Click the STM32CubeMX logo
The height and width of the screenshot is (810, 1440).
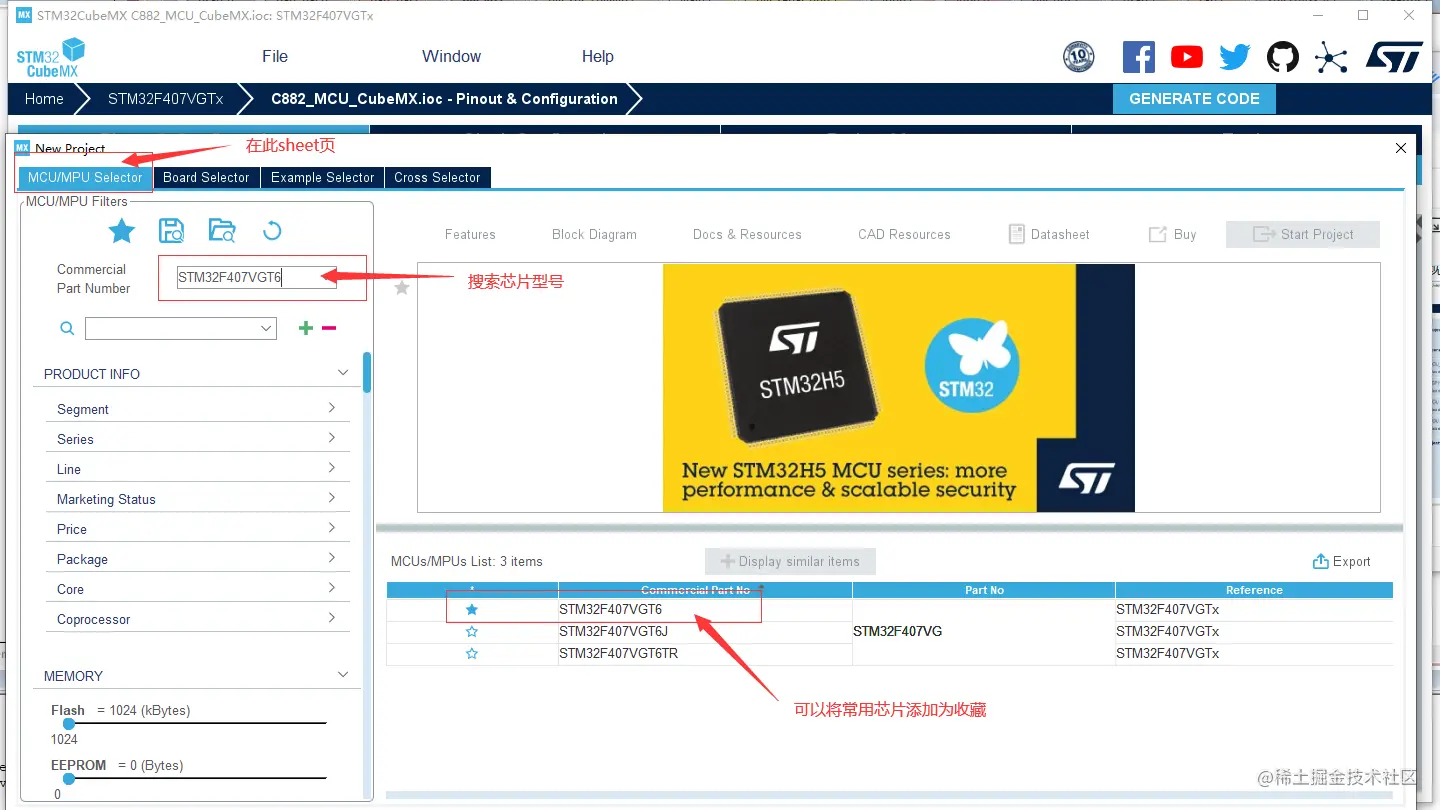51,57
